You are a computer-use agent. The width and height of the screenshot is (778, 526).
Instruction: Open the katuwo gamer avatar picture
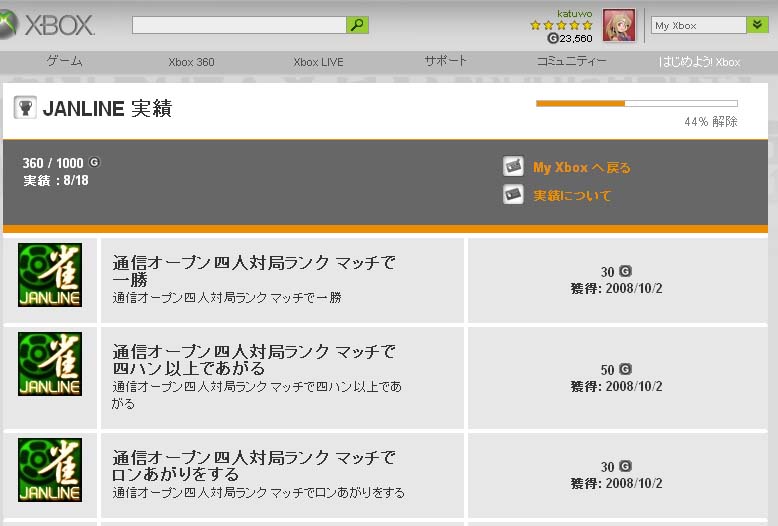(619, 25)
